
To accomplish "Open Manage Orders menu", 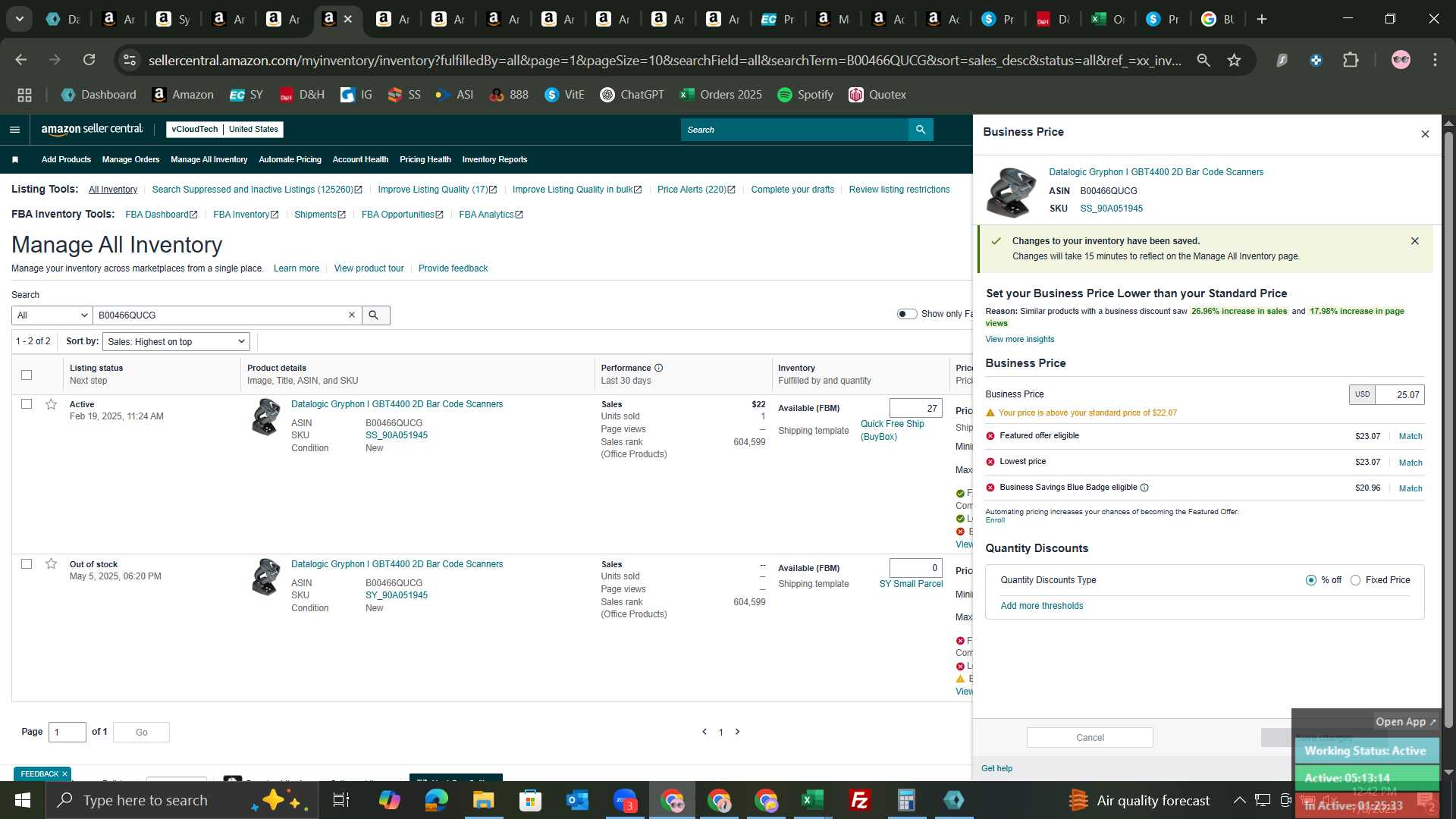I will coord(130,160).
